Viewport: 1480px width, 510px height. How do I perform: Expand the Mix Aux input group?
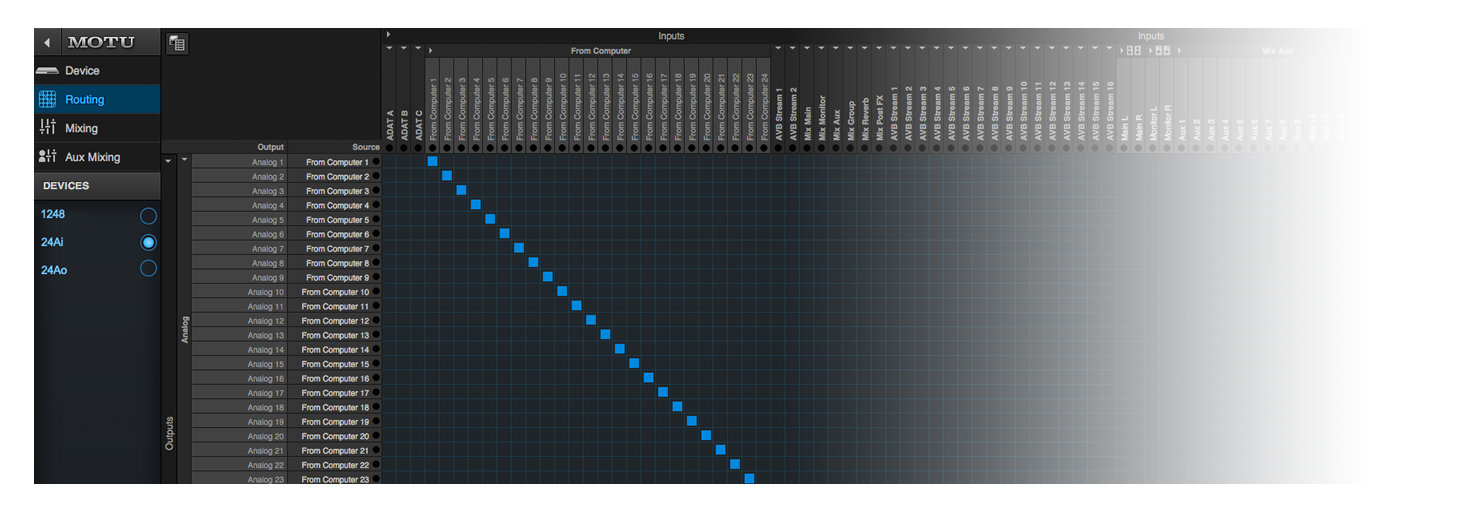[x=1179, y=51]
